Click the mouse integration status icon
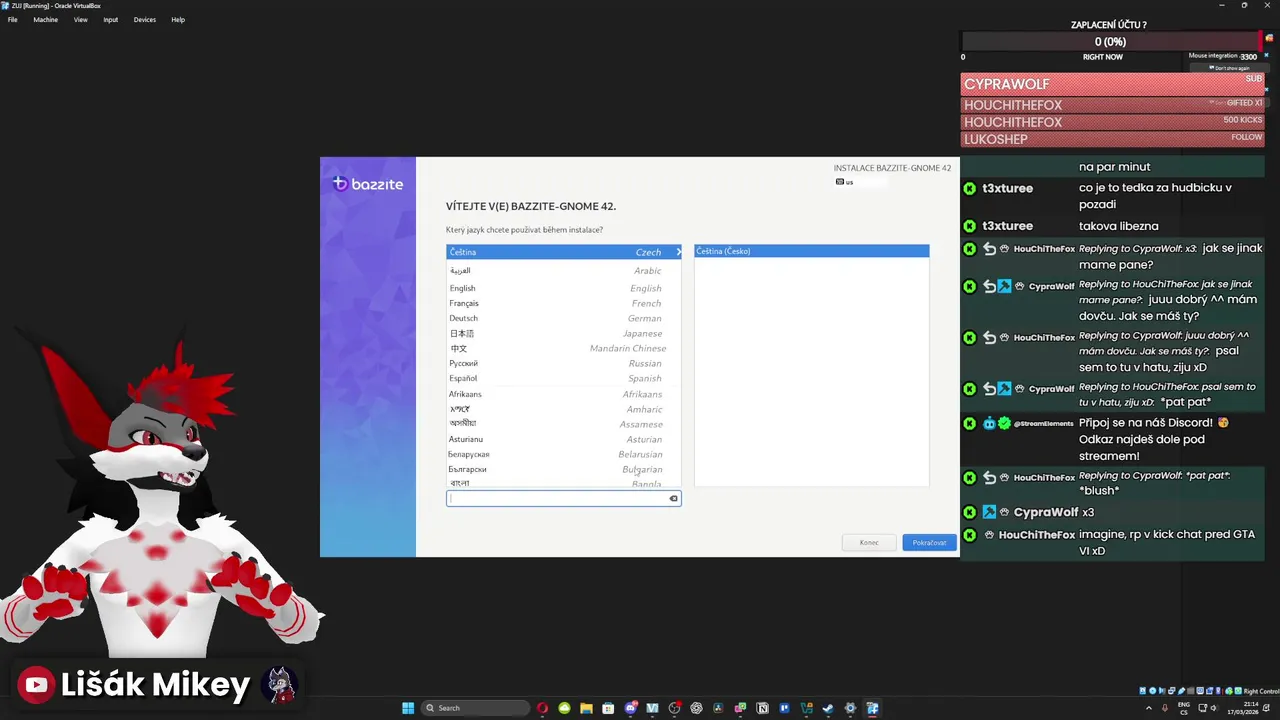Image resolution: width=1280 pixels, height=720 pixels. 1229,691
